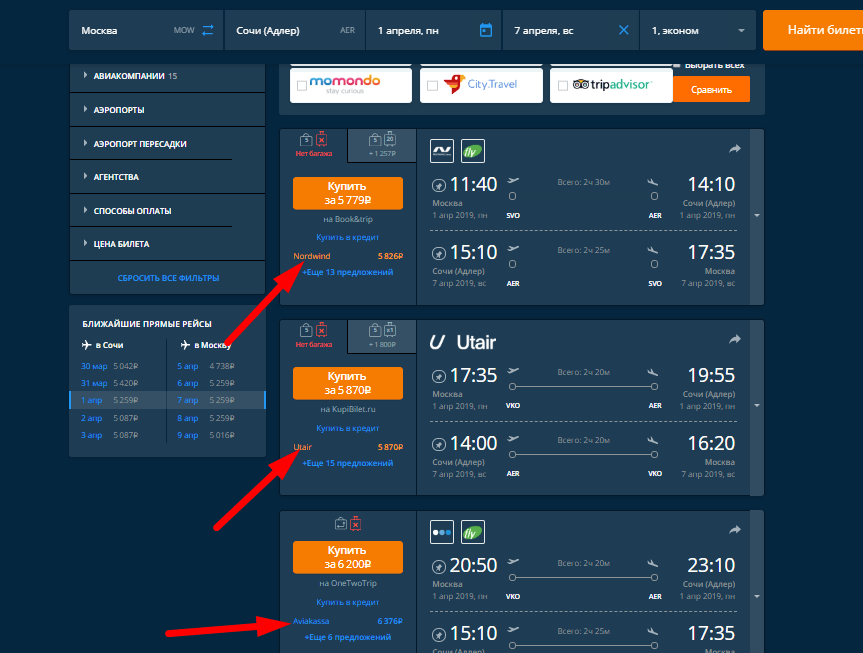The image size is (863, 653).
Task: Click Купить в кредит under KupiBilet.ru offer
Action: (x=347, y=428)
